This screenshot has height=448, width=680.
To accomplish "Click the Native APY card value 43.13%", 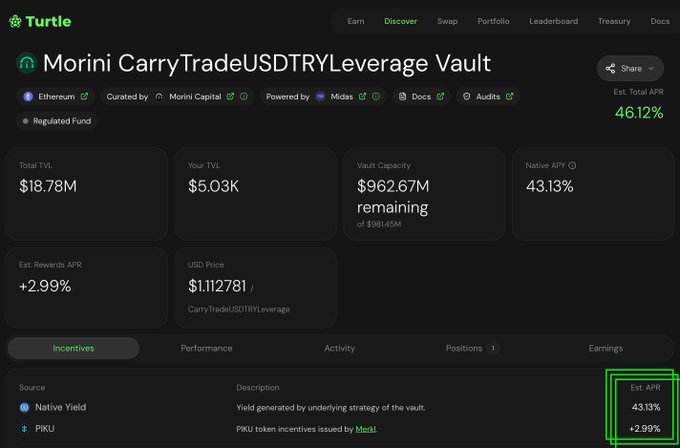I will click(549, 186).
